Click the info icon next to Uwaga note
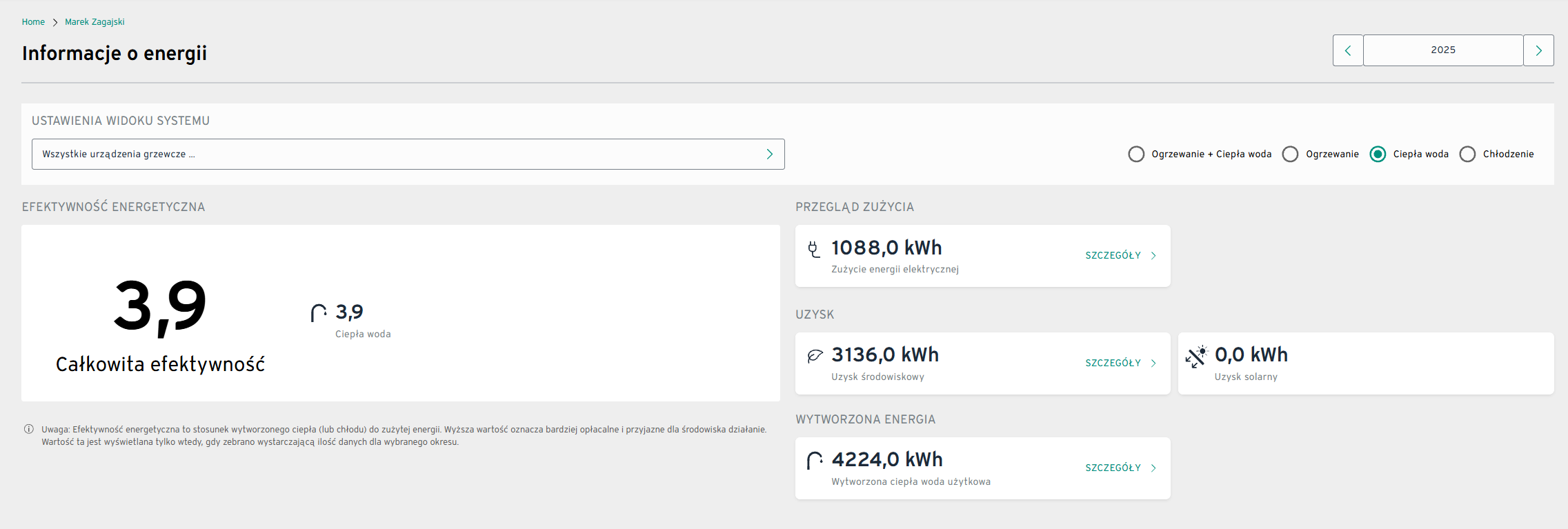Screen dimensions: 1568x529 coord(29,429)
